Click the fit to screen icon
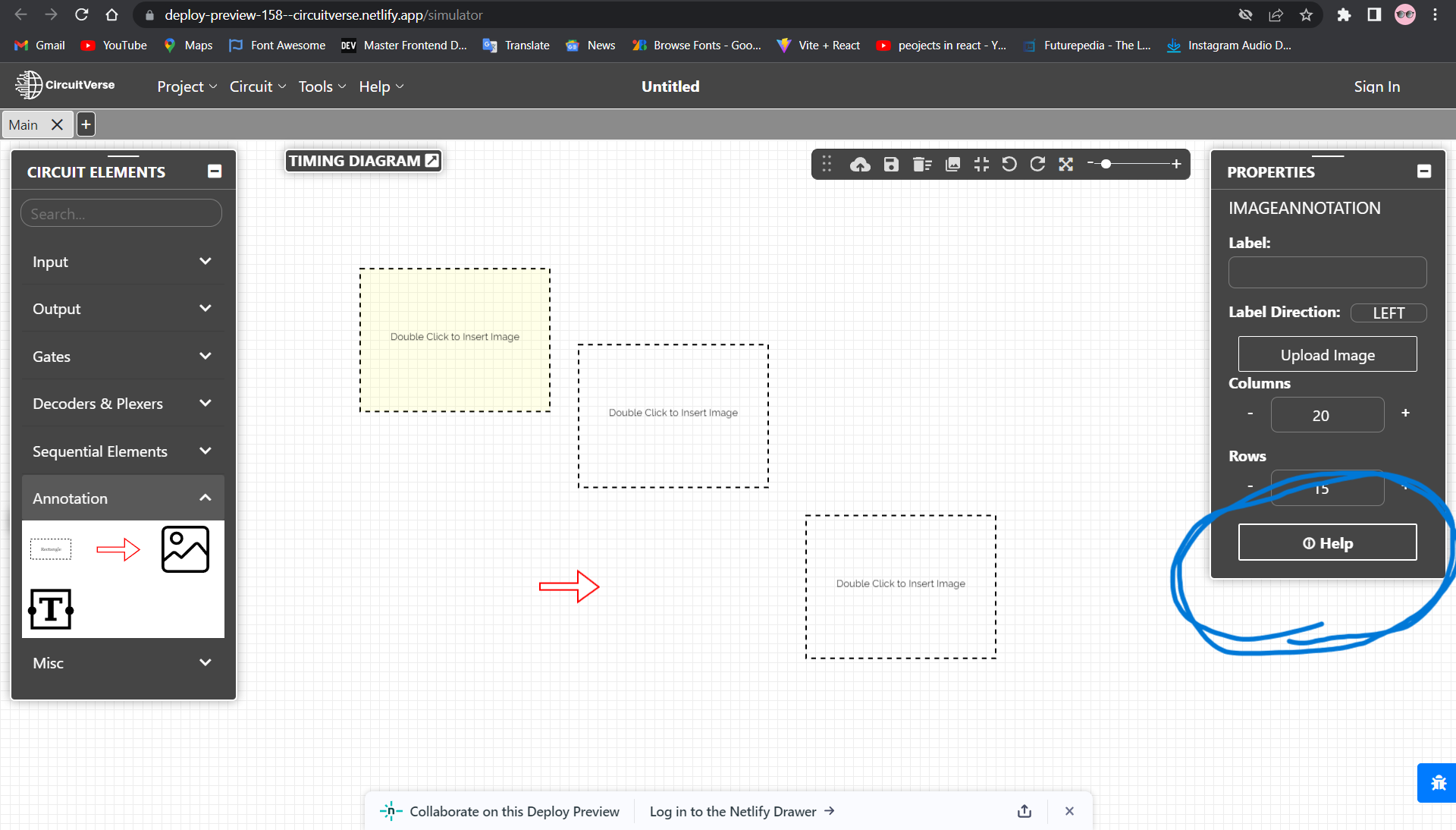The width and height of the screenshot is (1456, 830). pyautogui.click(x=982, y=165)
